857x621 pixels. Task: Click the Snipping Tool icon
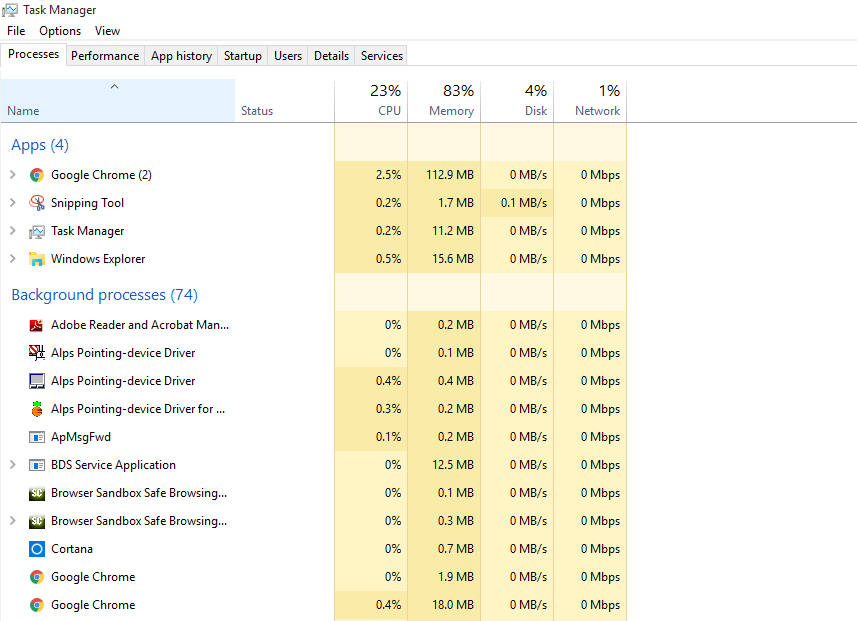tap(36, 202)
